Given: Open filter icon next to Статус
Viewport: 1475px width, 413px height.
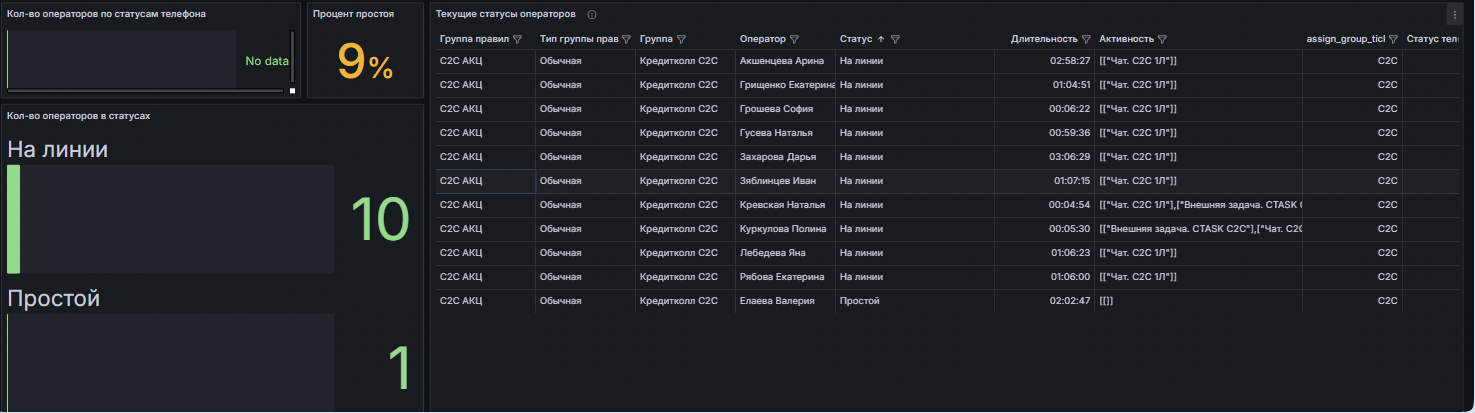Looking at the screenshot, I should click(x=895, y=39).
